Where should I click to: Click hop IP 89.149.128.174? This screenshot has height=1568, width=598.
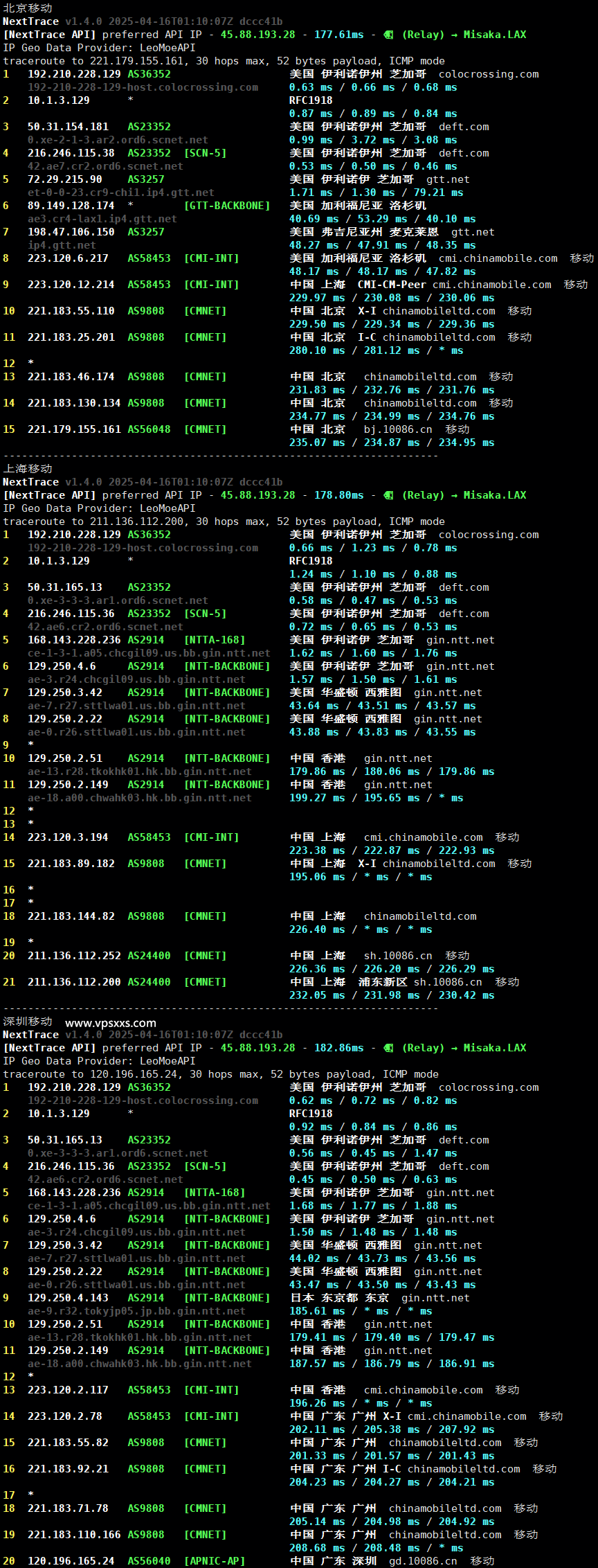tap(71, 206)
